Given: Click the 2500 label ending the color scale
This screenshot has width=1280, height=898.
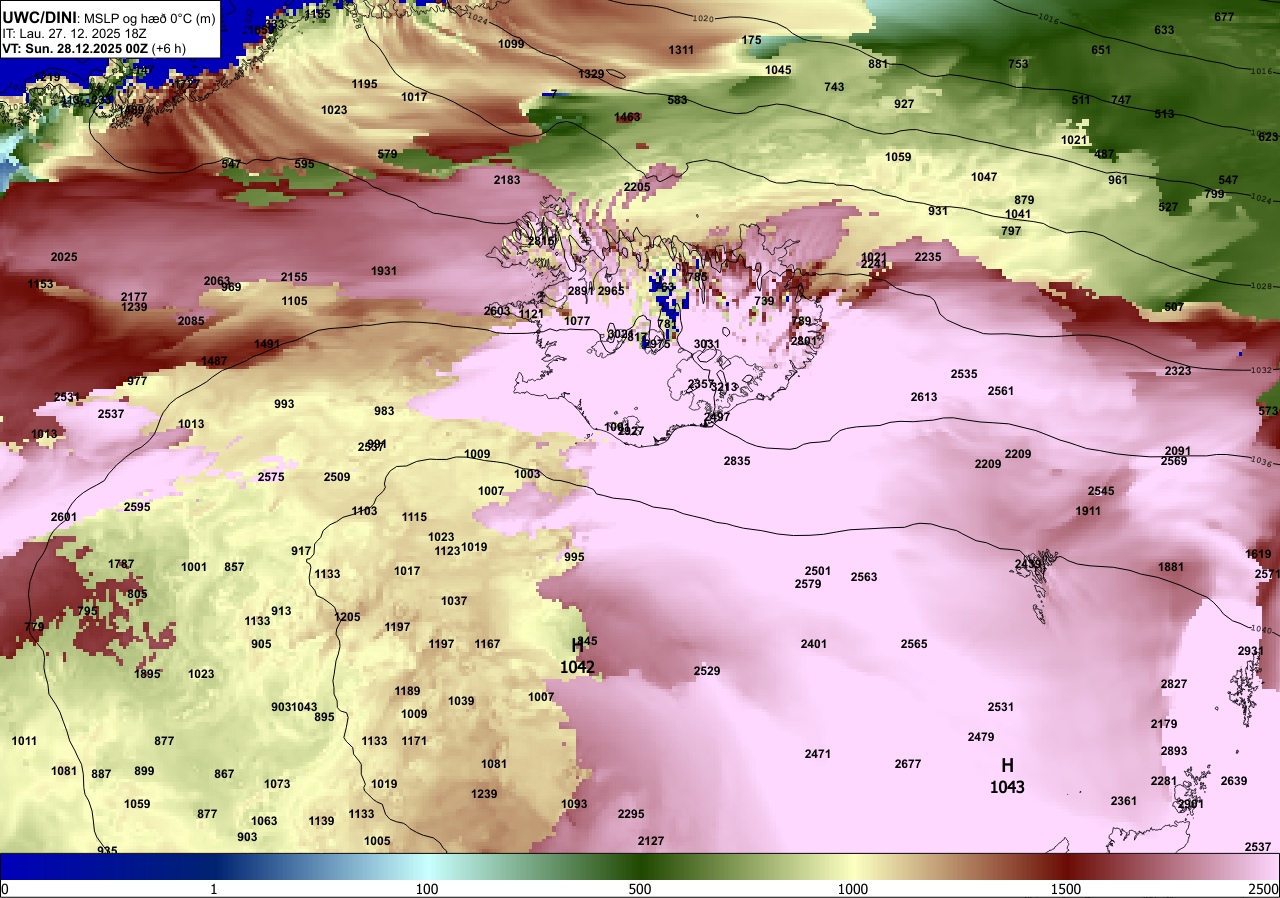Looking at the screenshot, I should tap(1264, 889).
